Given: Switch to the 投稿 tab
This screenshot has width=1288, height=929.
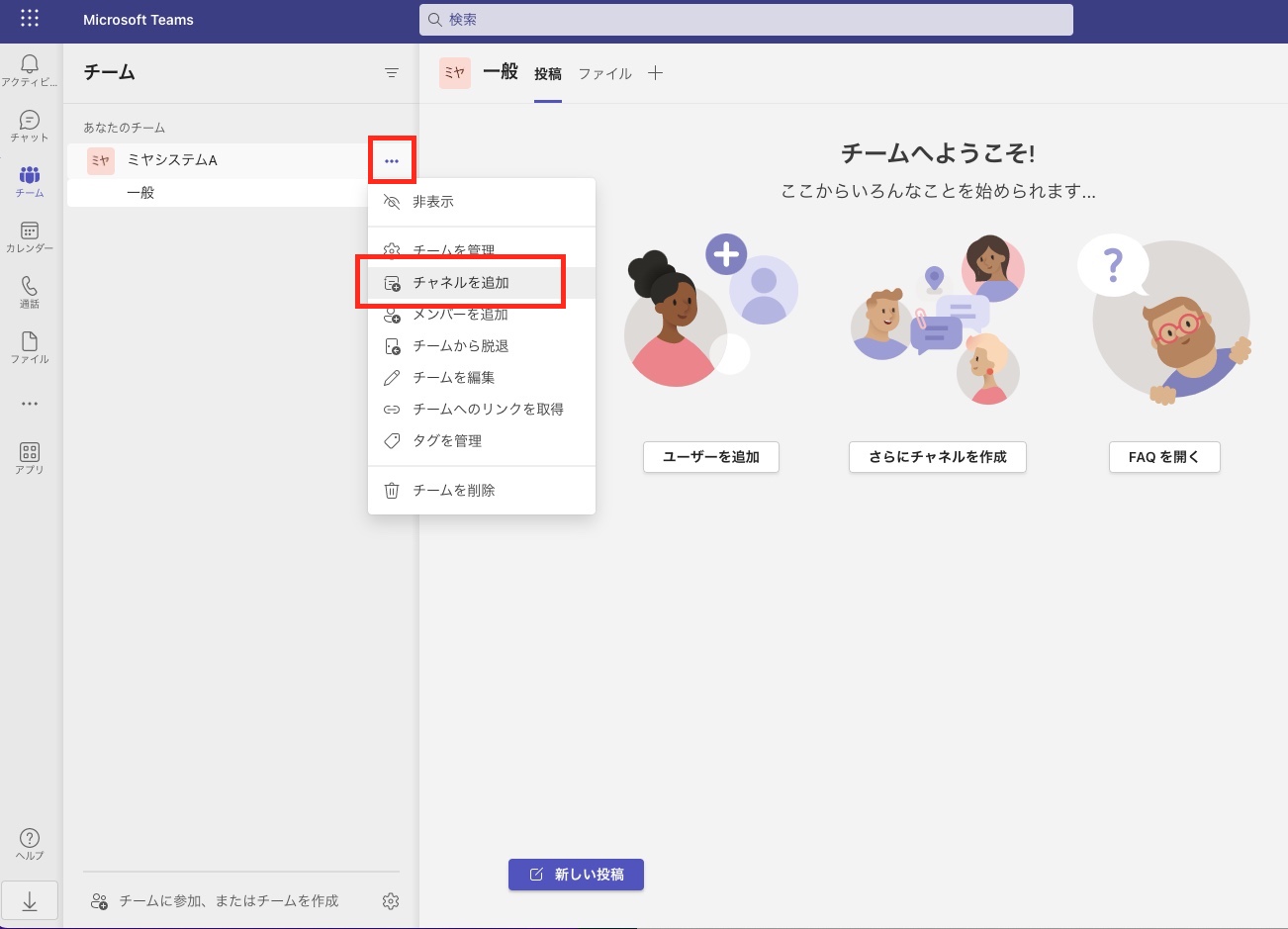Looking at the screenshot, I should coord(548,74).
